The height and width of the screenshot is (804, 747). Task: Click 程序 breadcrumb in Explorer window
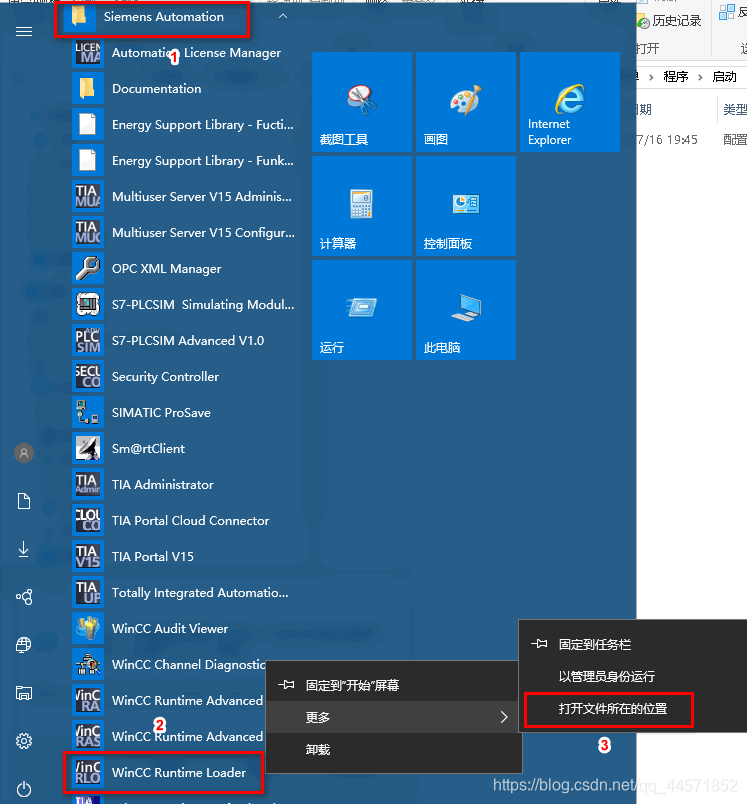point(675,77)
